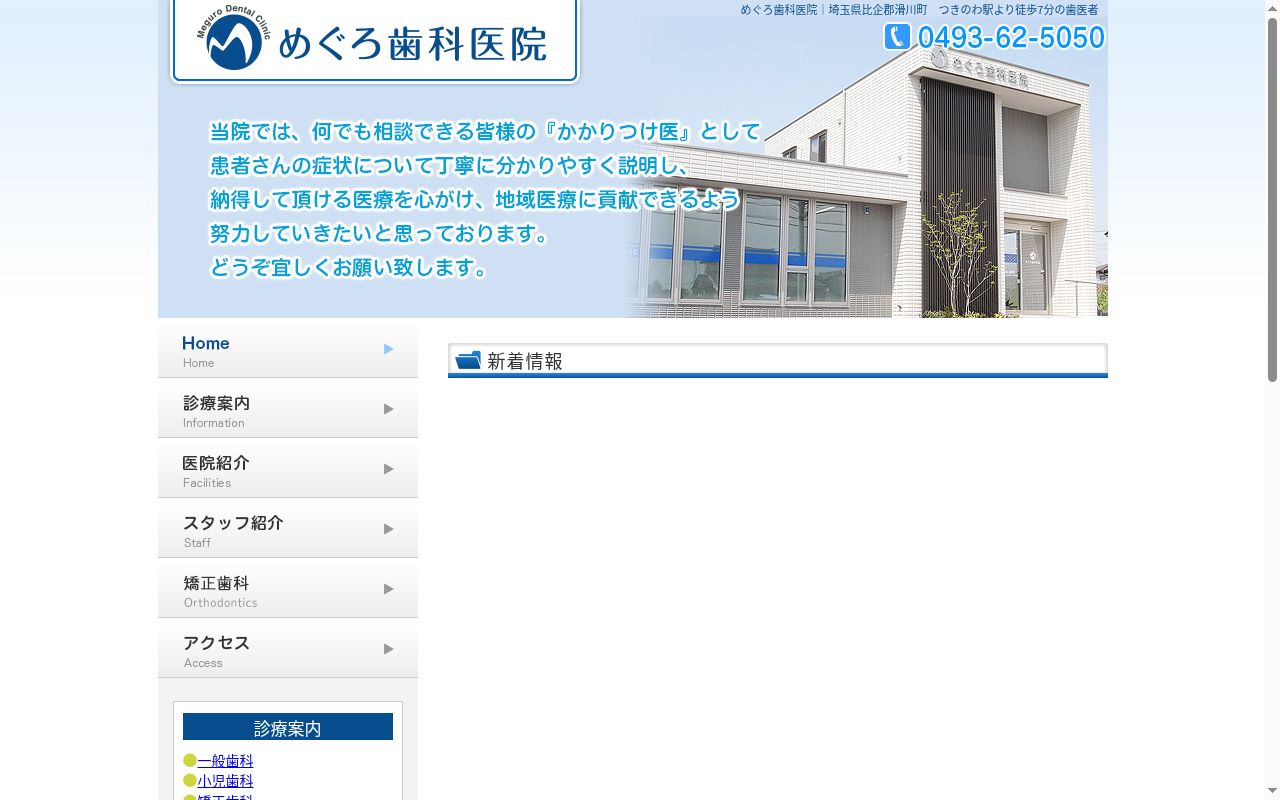
Task: Follow the 一般歯科 link
Action: (x=225, y=761)
